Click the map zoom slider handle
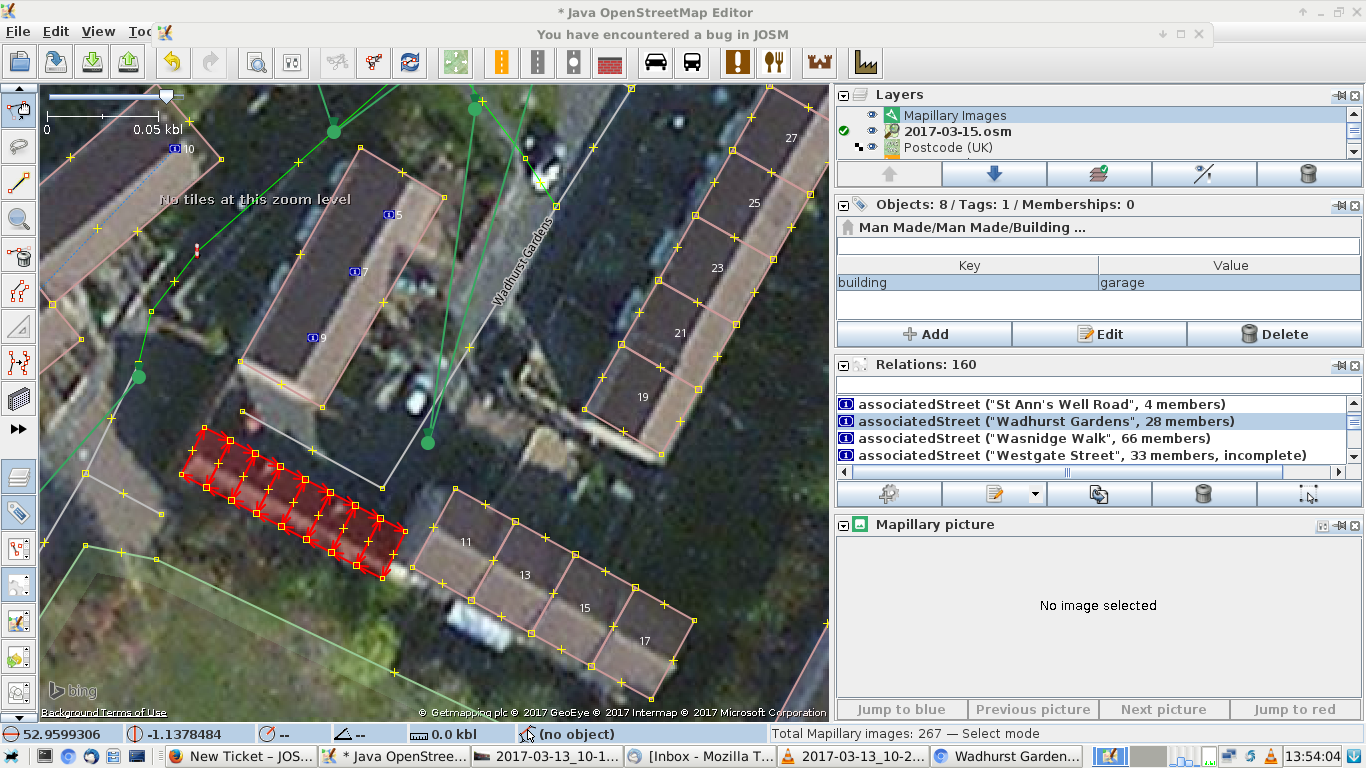 (x=166, y=96)
